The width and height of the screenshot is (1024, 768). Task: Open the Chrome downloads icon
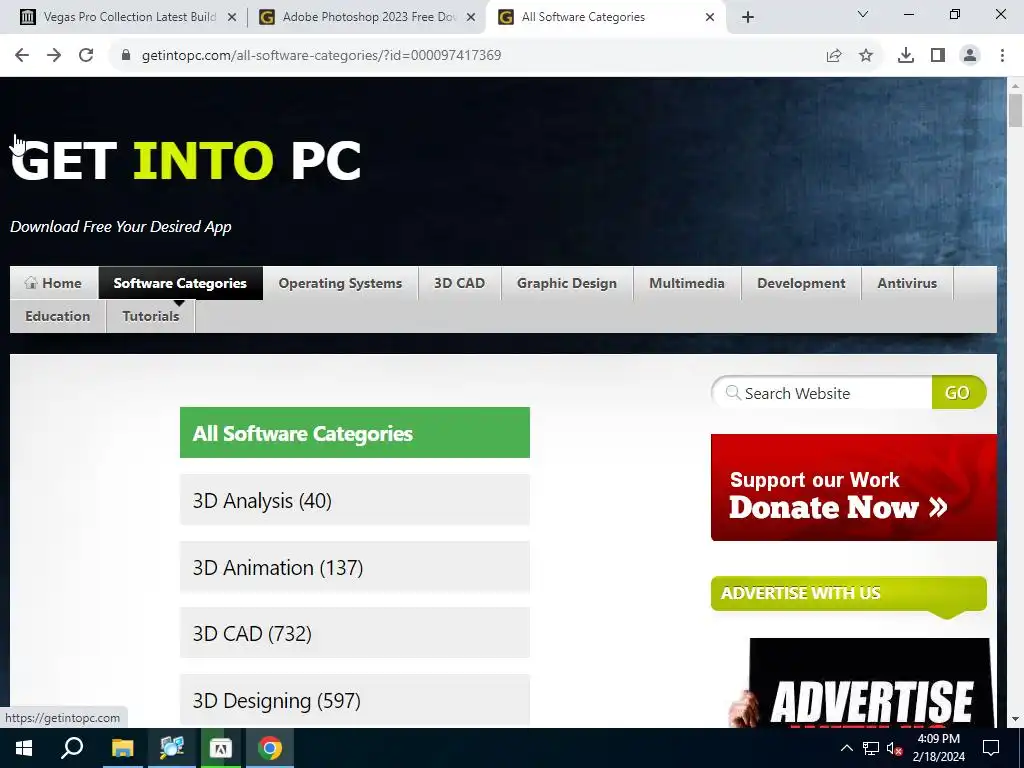coord(906,56)
